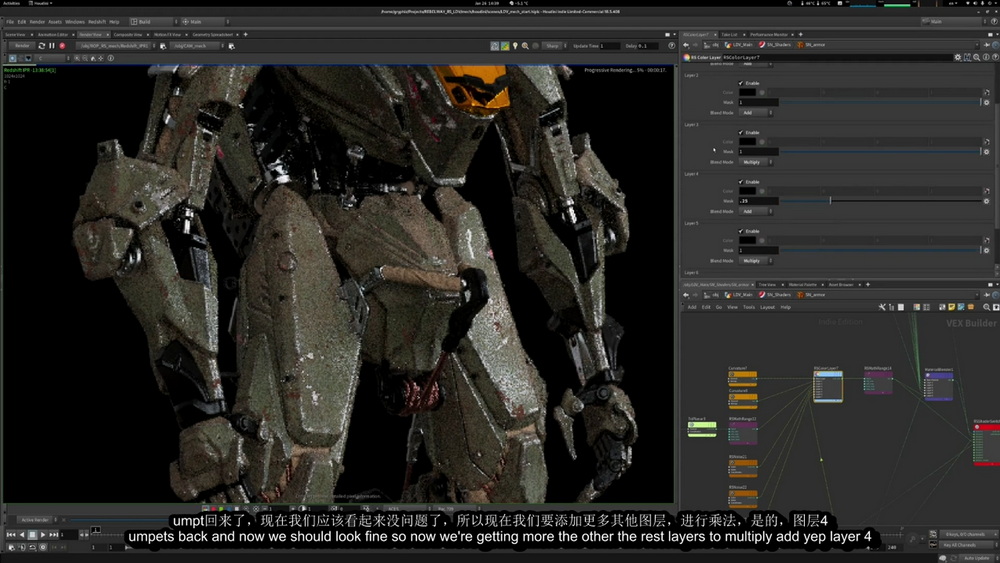The width and height of the screenshot is (1000, 563).
Task: Go back in the parameter pane path
Action: pos(686,45)
